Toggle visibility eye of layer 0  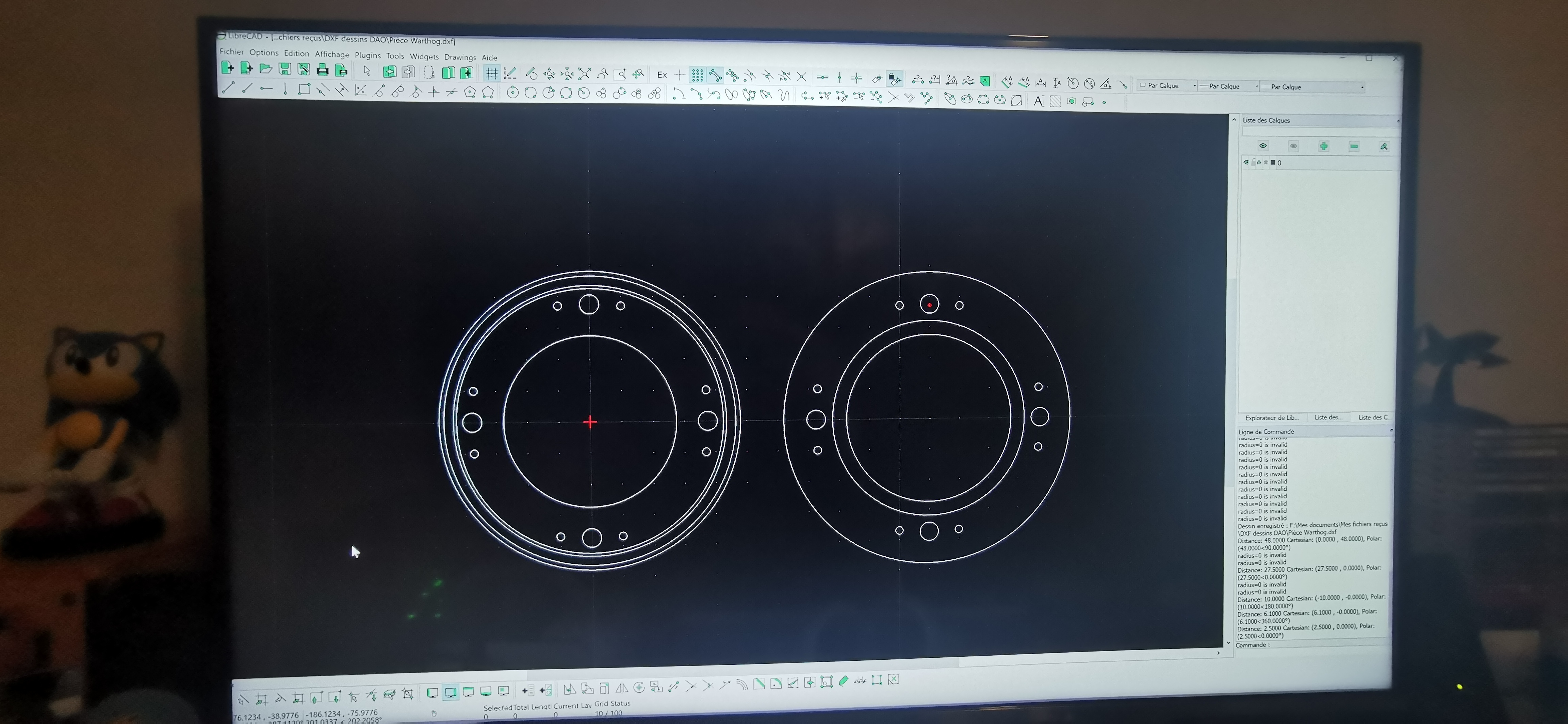(x=1246, y=162)
